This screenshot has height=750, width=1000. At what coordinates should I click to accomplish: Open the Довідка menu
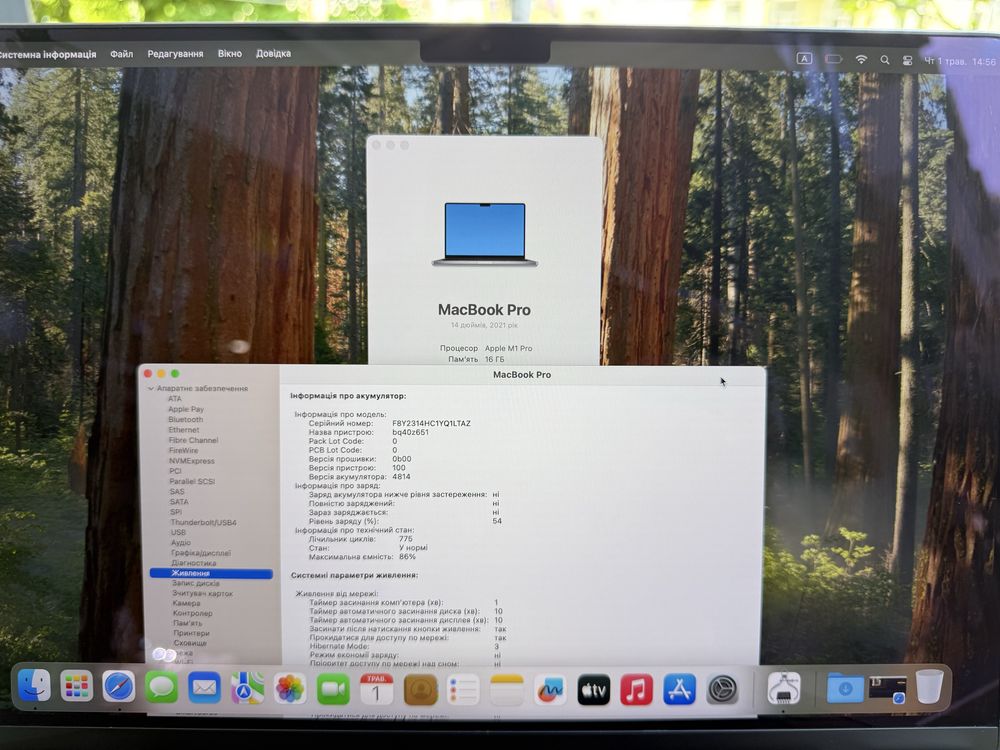pyautogui.click(x=274, y=54)
